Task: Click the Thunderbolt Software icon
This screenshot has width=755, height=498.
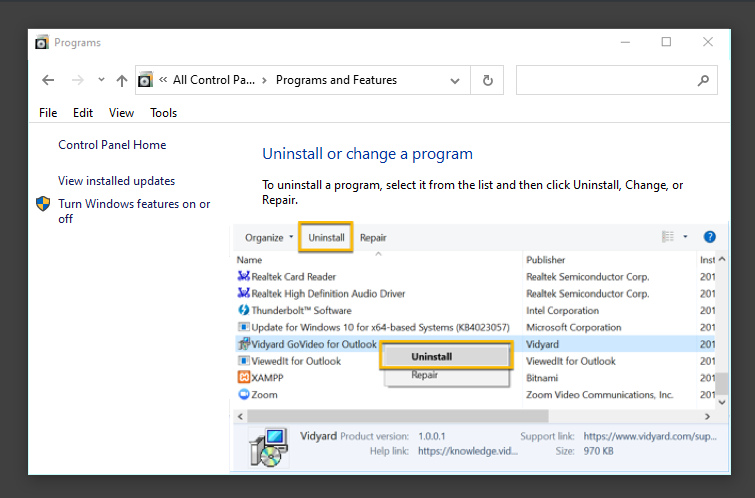Action: tap(244, 310)
